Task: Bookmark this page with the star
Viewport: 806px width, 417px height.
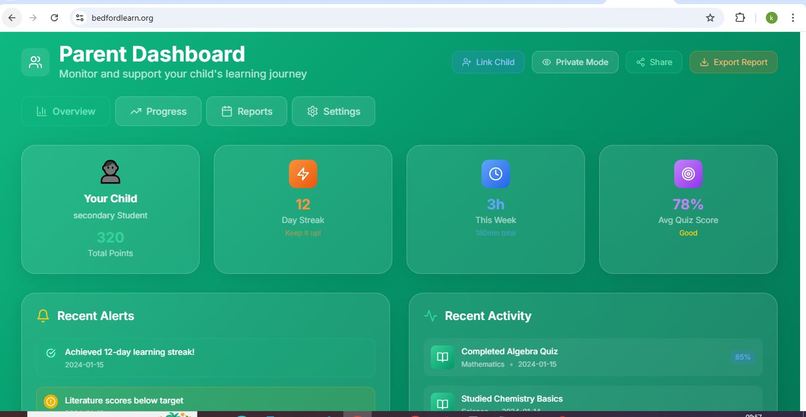Action: [710, 18]
